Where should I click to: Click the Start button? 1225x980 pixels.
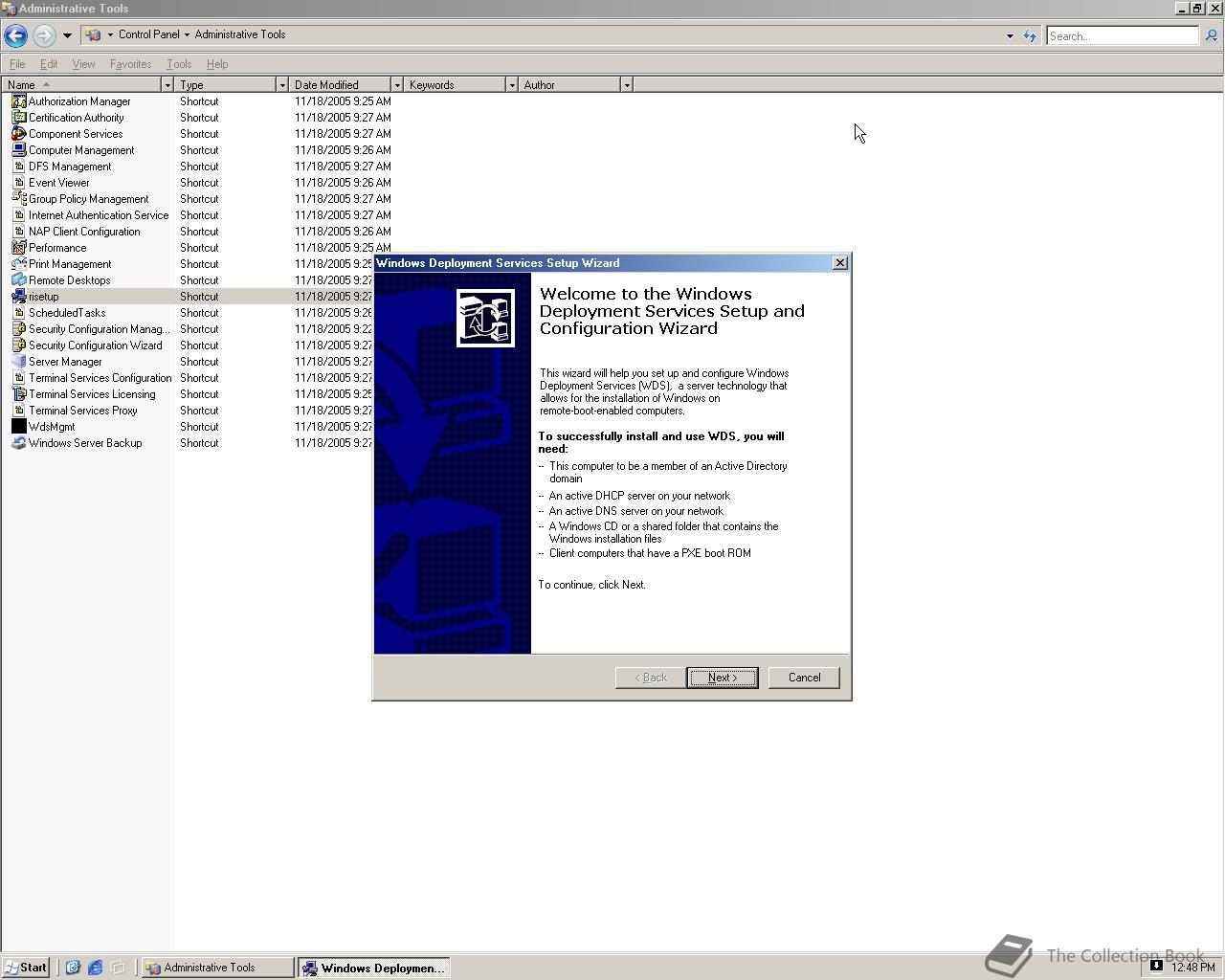pyautogui.click(x=26, y=968)
